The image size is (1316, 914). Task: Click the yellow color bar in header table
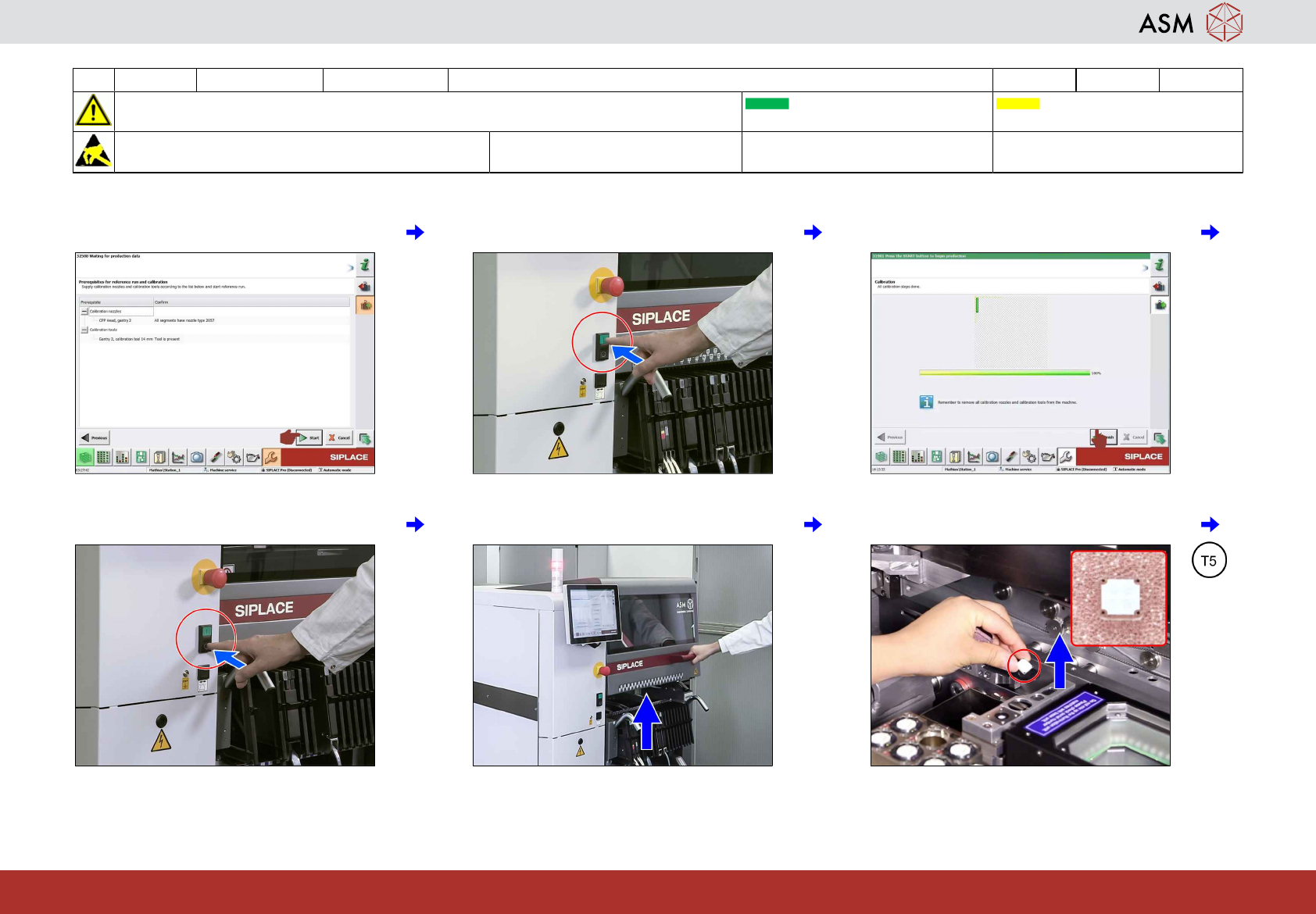1017,104
